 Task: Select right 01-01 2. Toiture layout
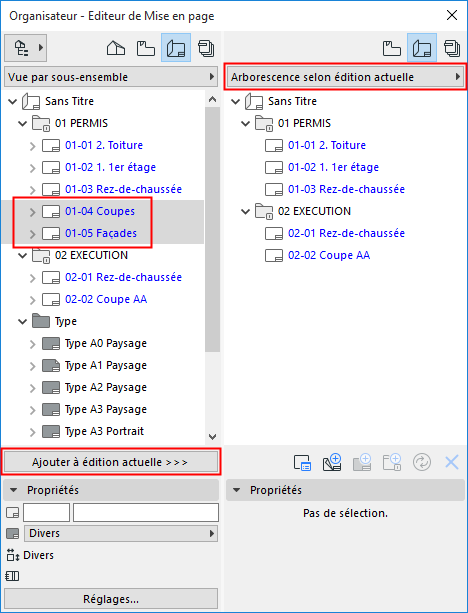[x=327, y=145]
